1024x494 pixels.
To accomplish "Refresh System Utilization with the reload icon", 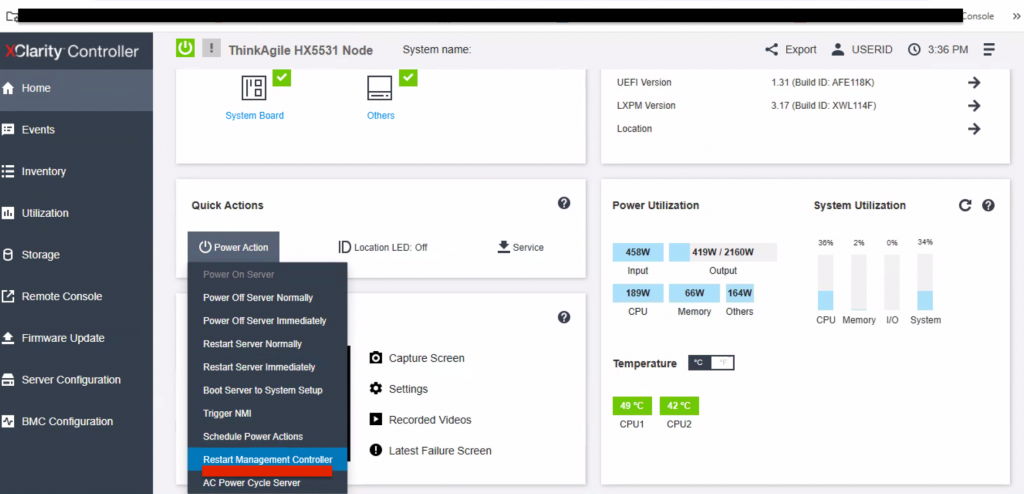I will 965,205.
